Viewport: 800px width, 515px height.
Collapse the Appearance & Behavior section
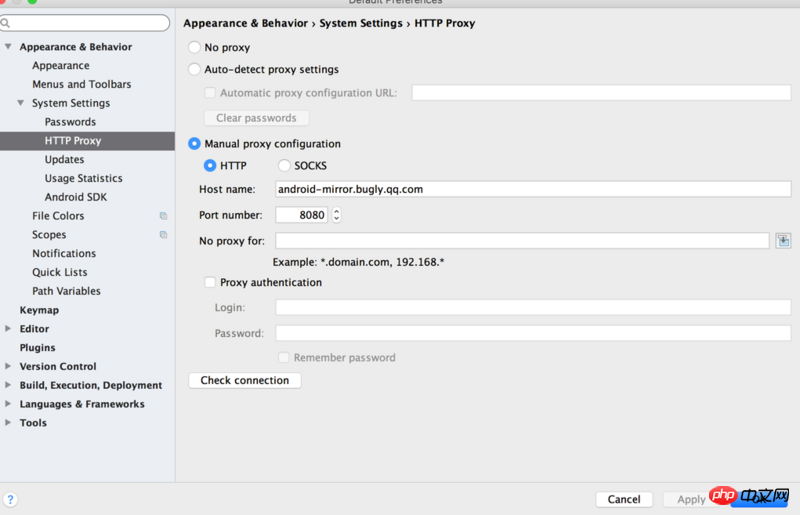pyautogui.click(x=8, y=47)
